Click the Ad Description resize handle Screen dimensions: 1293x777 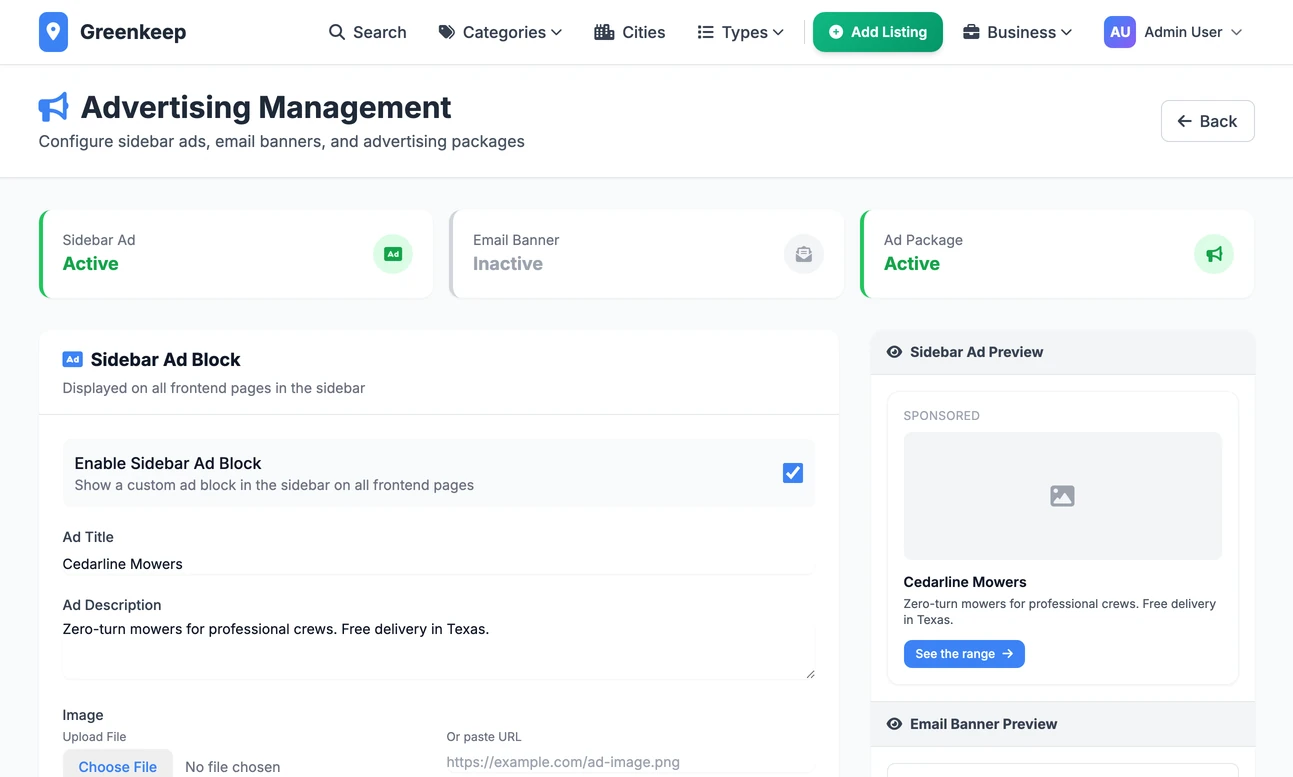(810, 674)
